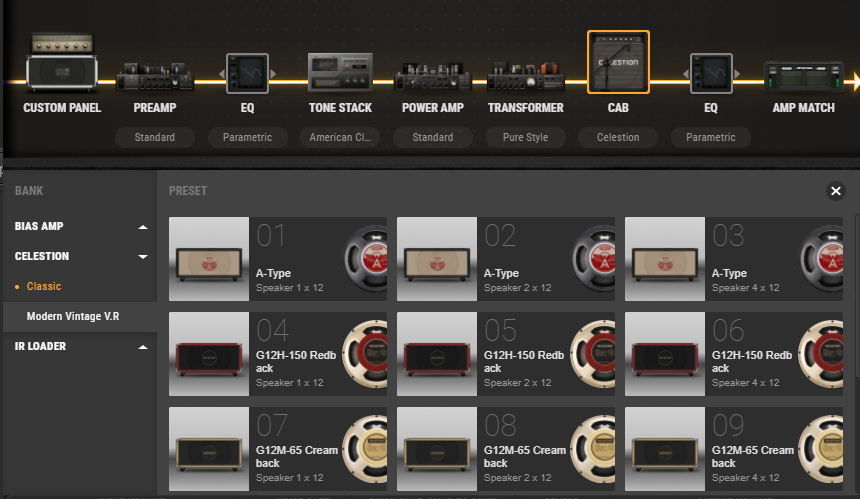Select the Tone Stack module icon
Image resolution: width=860 pixels, height=499 pixels.
(x=340, y=72)
